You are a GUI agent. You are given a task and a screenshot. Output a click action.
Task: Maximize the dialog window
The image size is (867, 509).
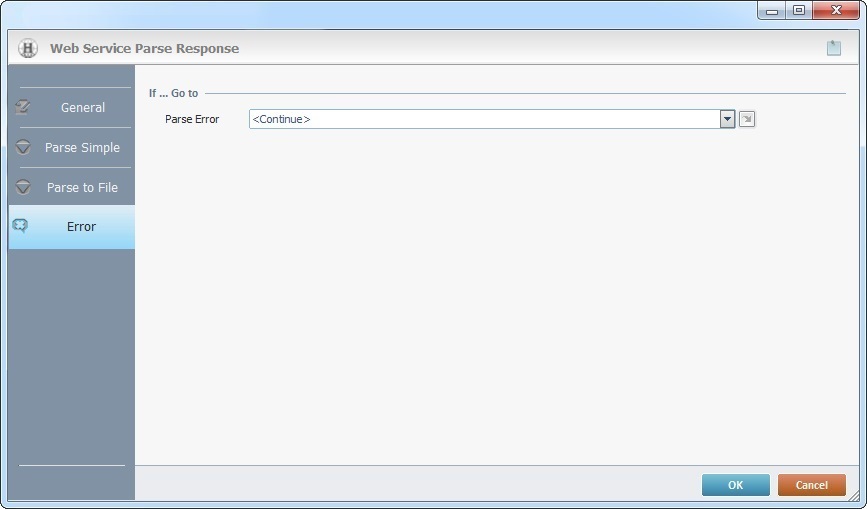(799, 11)
